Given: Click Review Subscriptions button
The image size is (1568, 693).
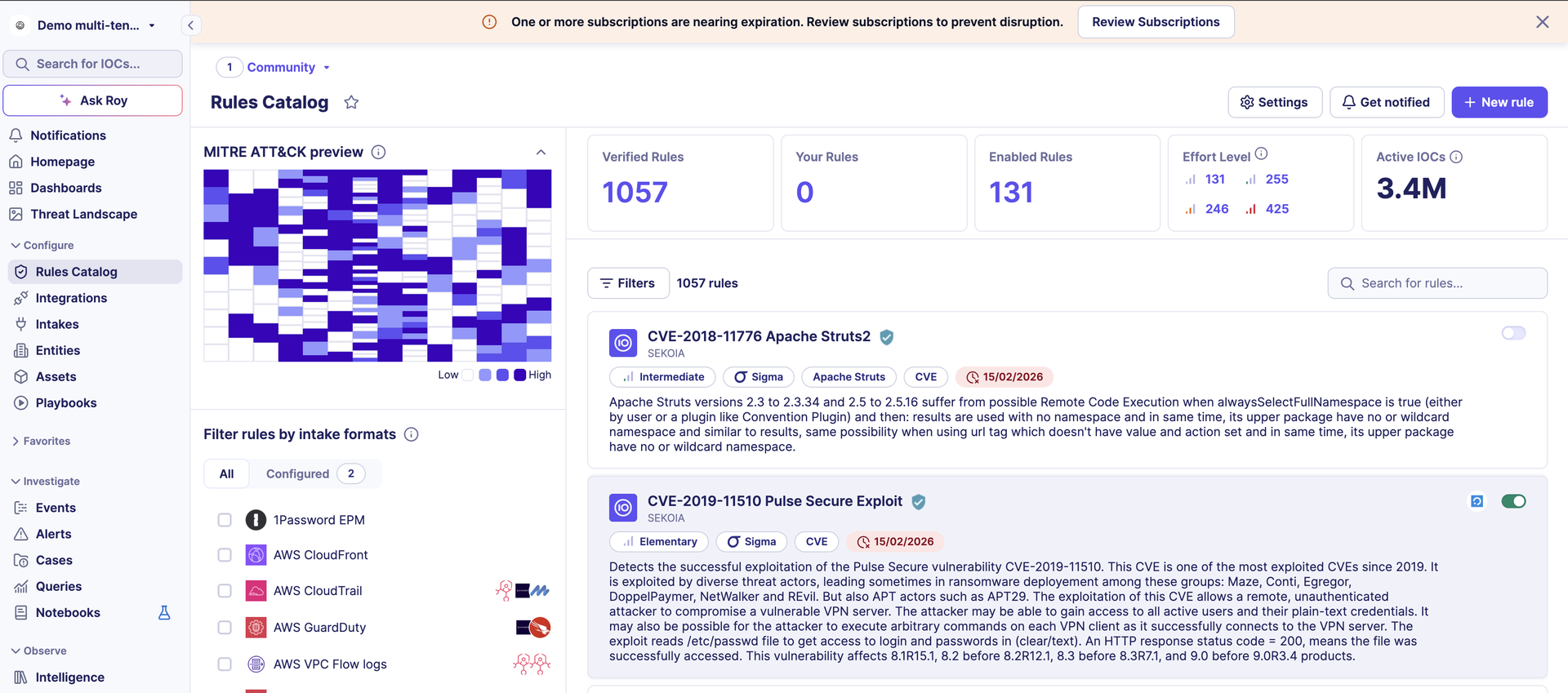Looking at the screenshot, I should point(1156,22).
